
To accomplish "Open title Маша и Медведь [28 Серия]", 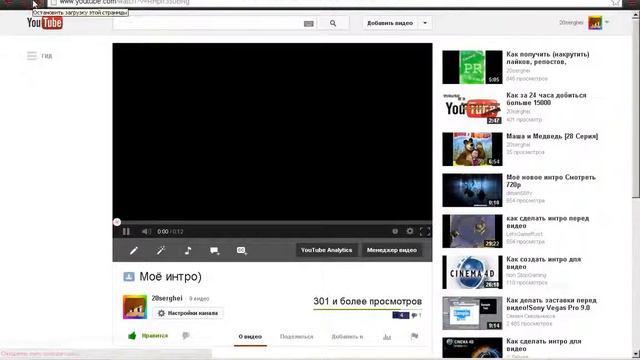I will (x=552, y=136).
